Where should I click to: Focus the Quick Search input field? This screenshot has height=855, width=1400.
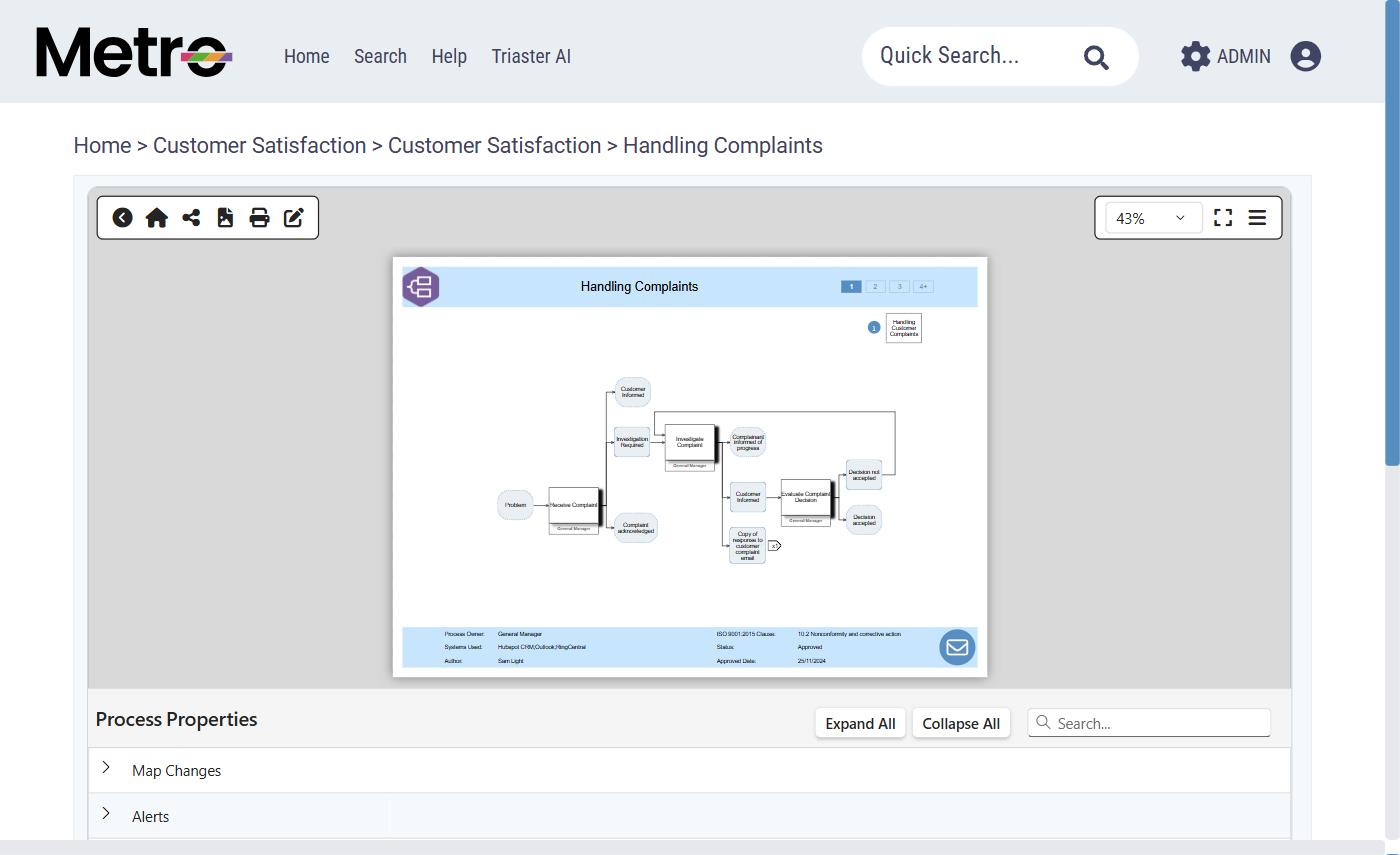tap(970, 56)
